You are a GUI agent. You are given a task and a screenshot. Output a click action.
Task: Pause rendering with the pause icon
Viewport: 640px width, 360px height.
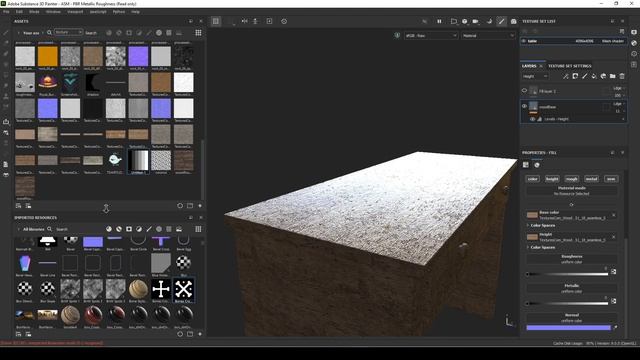439,21
